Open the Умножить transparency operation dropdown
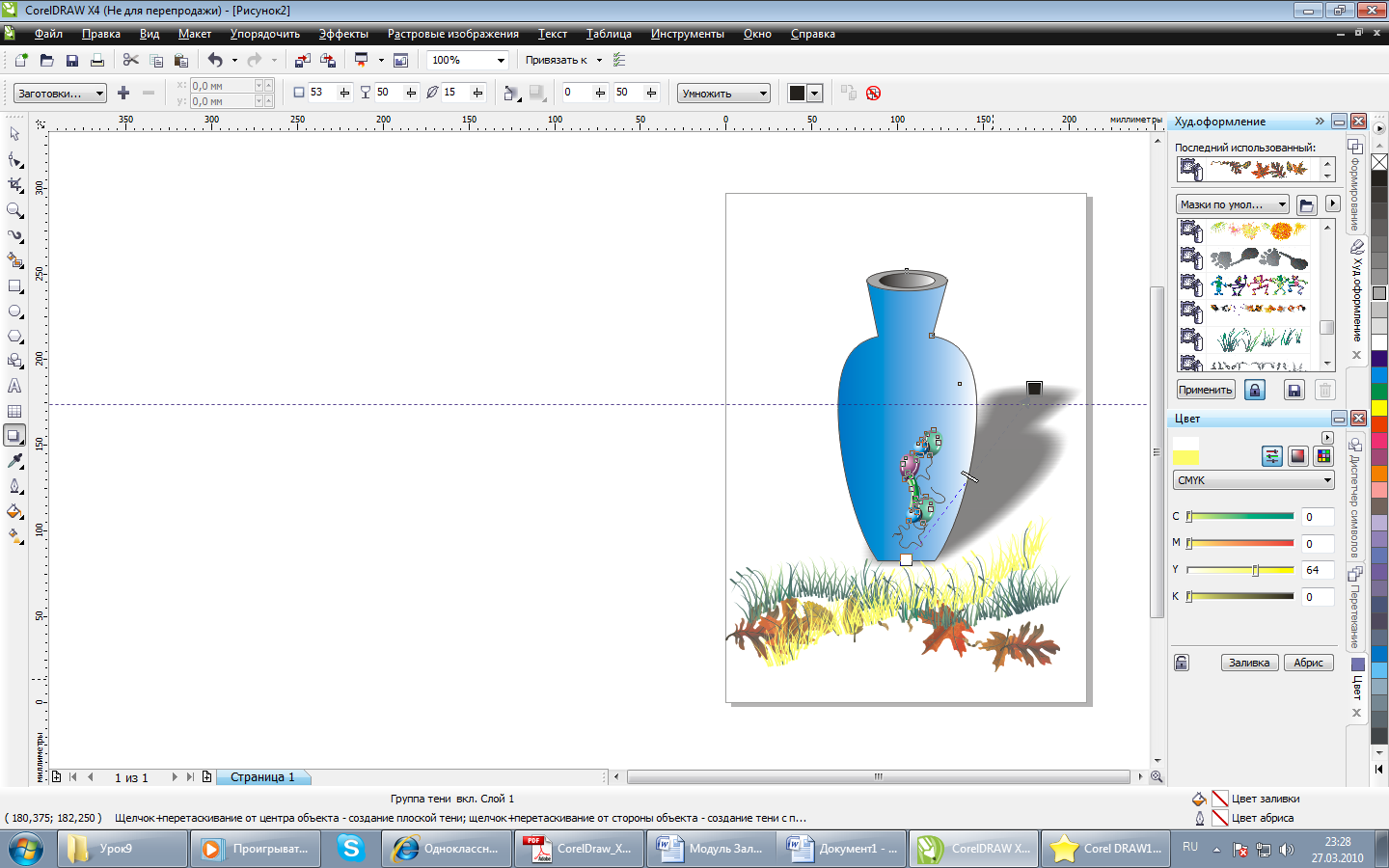The width and height of the screenshot is (1389, 868). 723,94
